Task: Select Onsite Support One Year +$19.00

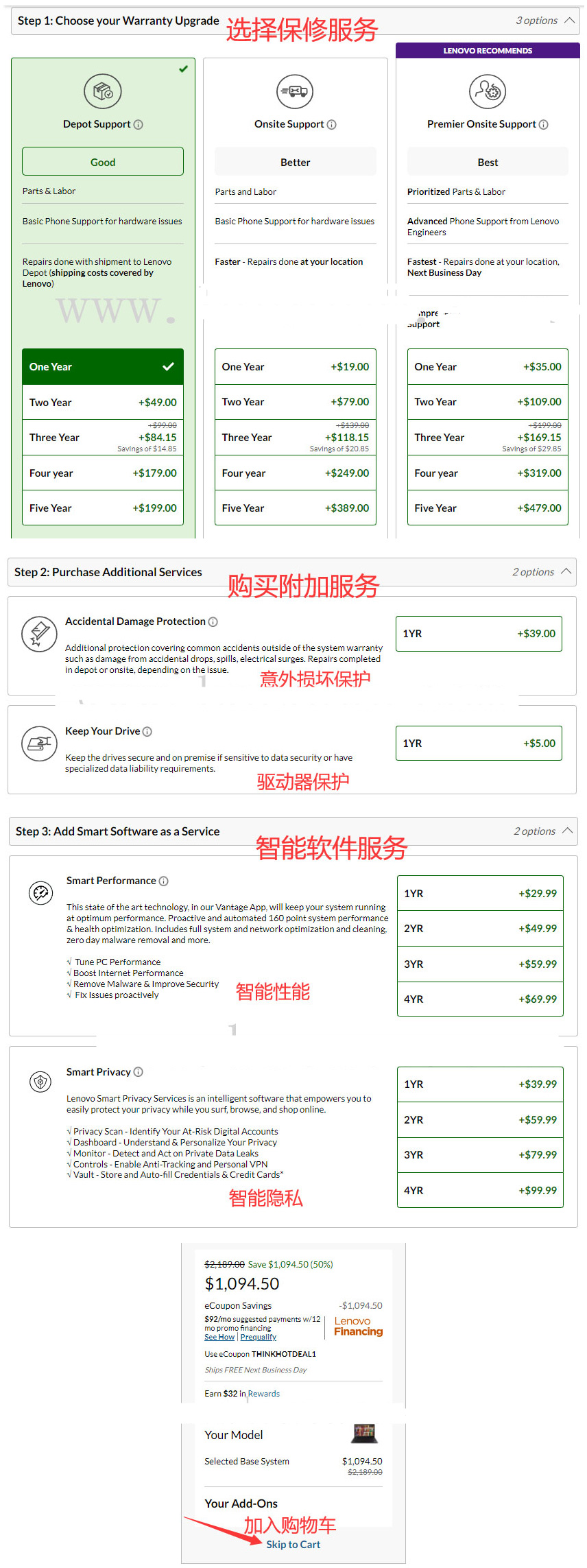Action: (x=296, y=367)
